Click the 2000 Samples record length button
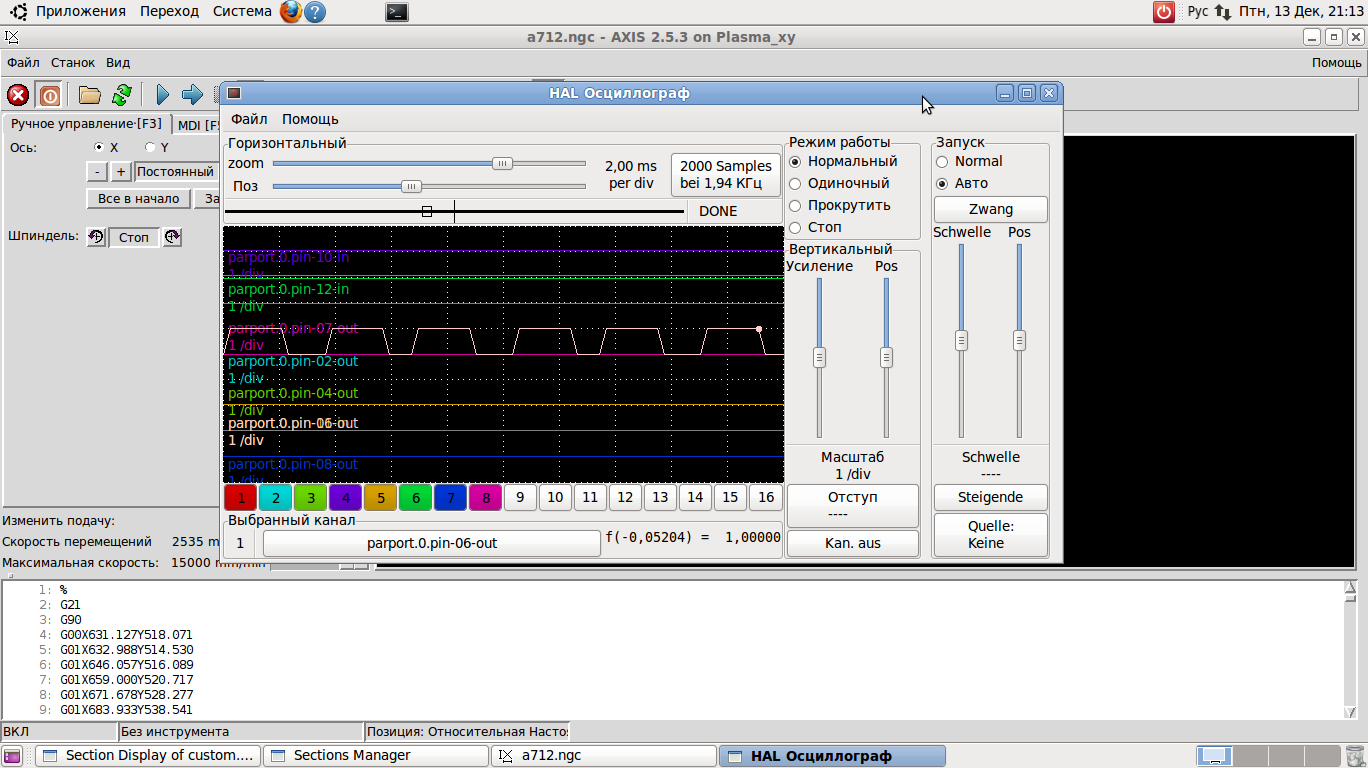Screen dimensions: 1368x768 [726, 174]
